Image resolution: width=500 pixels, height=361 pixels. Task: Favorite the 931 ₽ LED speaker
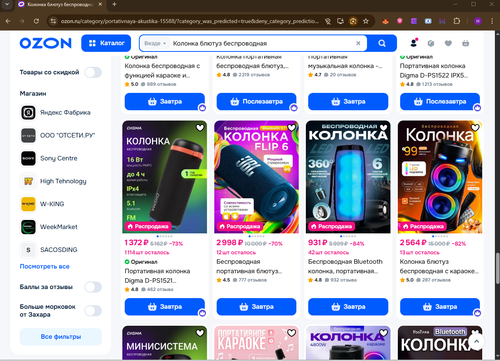[384, 128]
